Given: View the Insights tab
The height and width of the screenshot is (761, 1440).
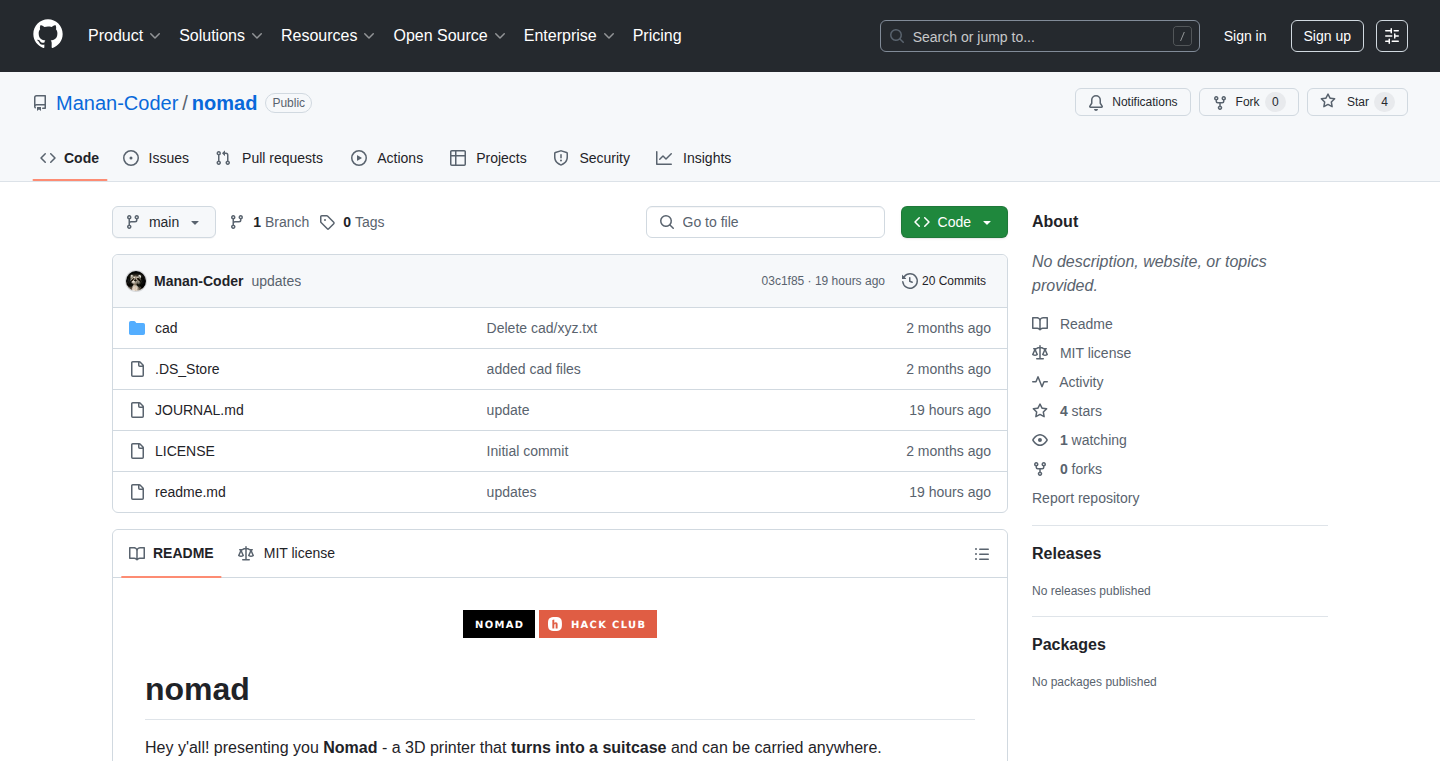Looking at the screenshot, I should pyautogui.click(x=693, y=158).
